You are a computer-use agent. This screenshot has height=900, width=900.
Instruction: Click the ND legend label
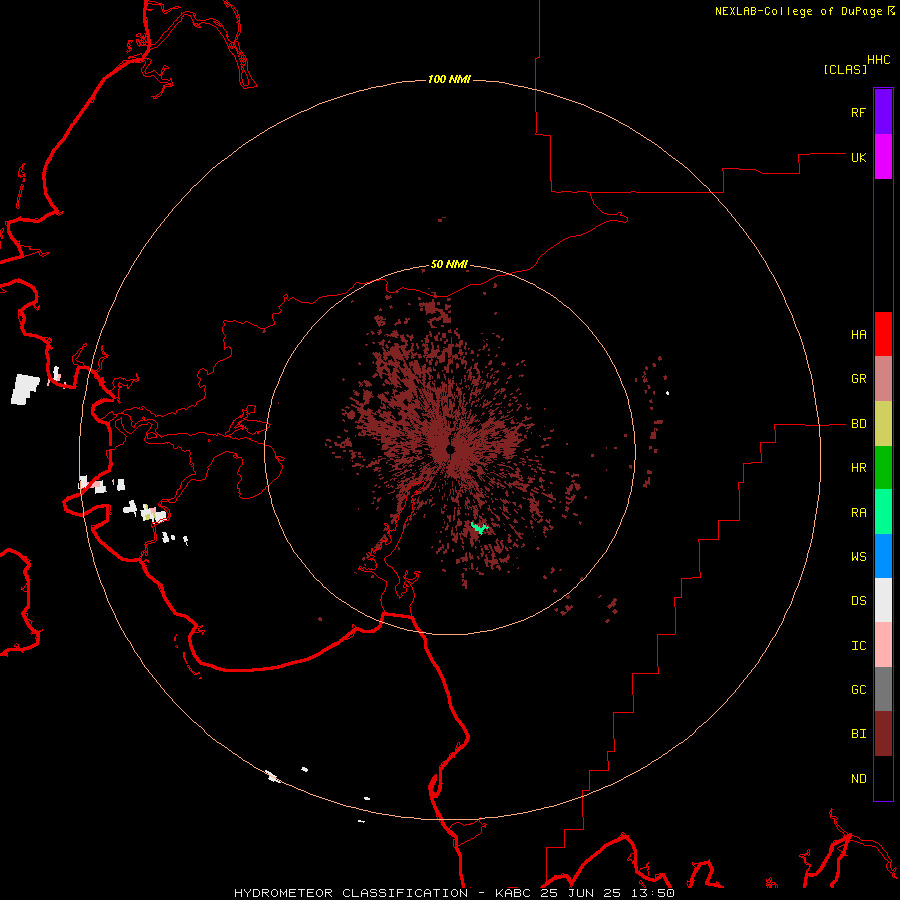(x=858, y=778)
